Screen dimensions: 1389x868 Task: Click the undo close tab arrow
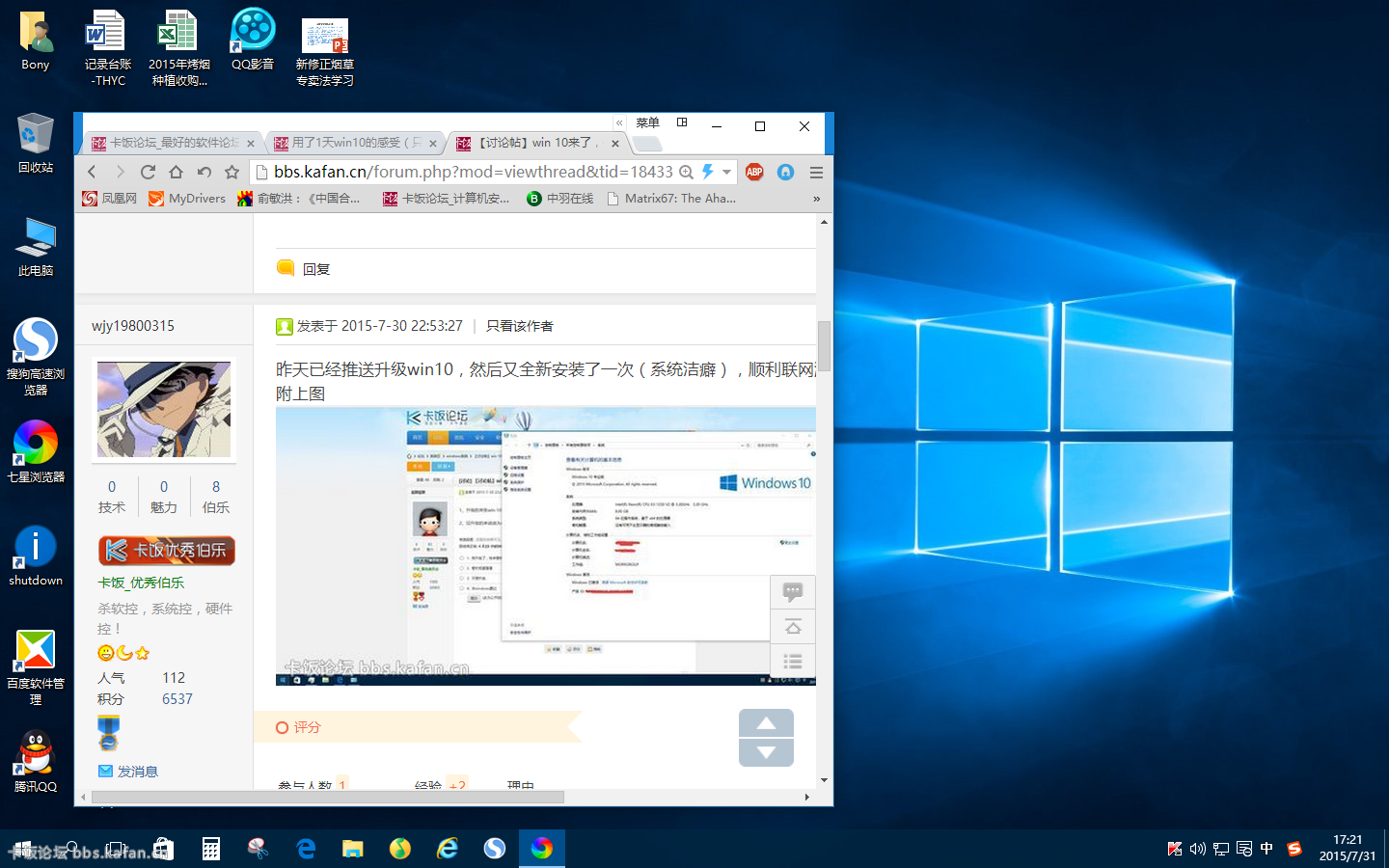(x=204, y=172)
